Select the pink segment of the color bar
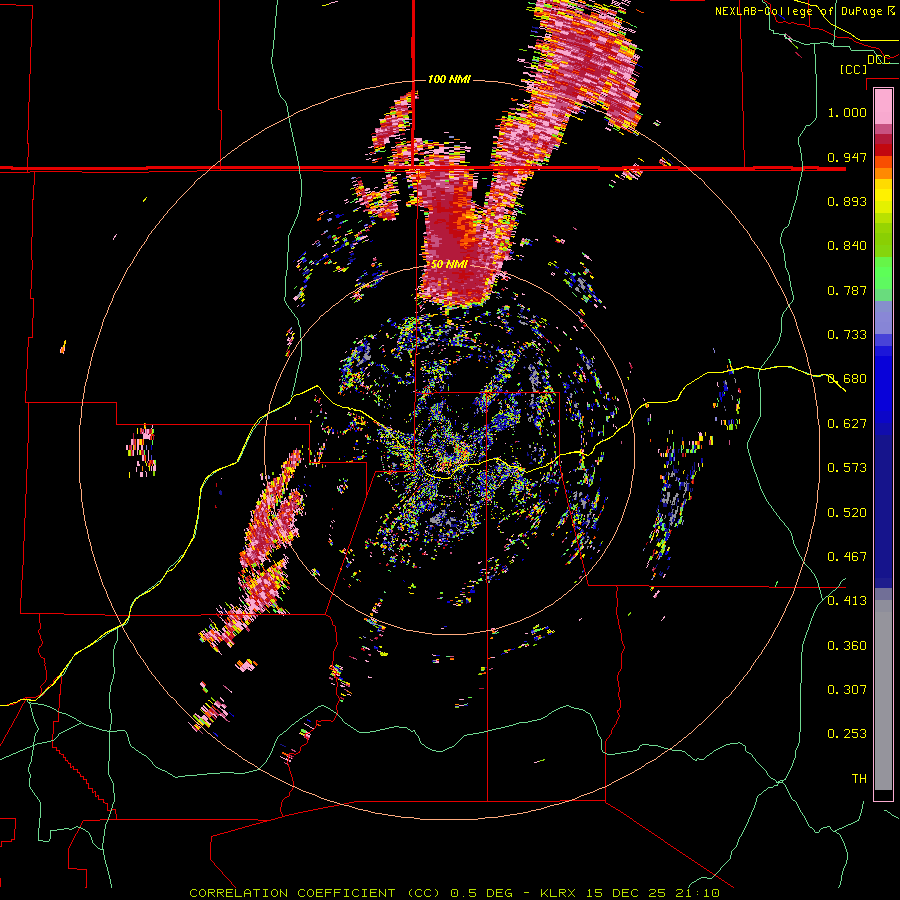 (x=883, y=107)
